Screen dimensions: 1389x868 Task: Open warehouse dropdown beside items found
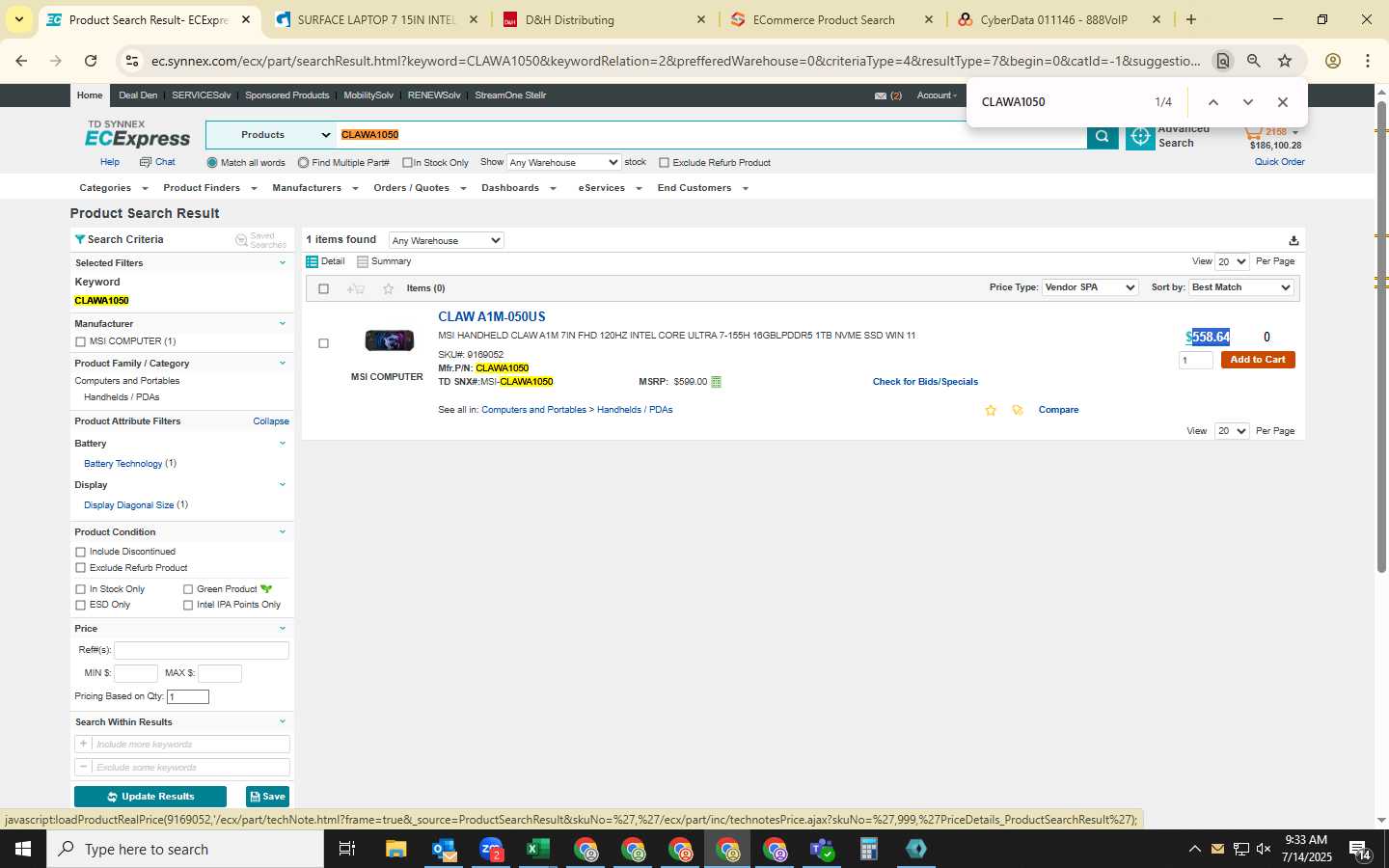tap(446, 240)
